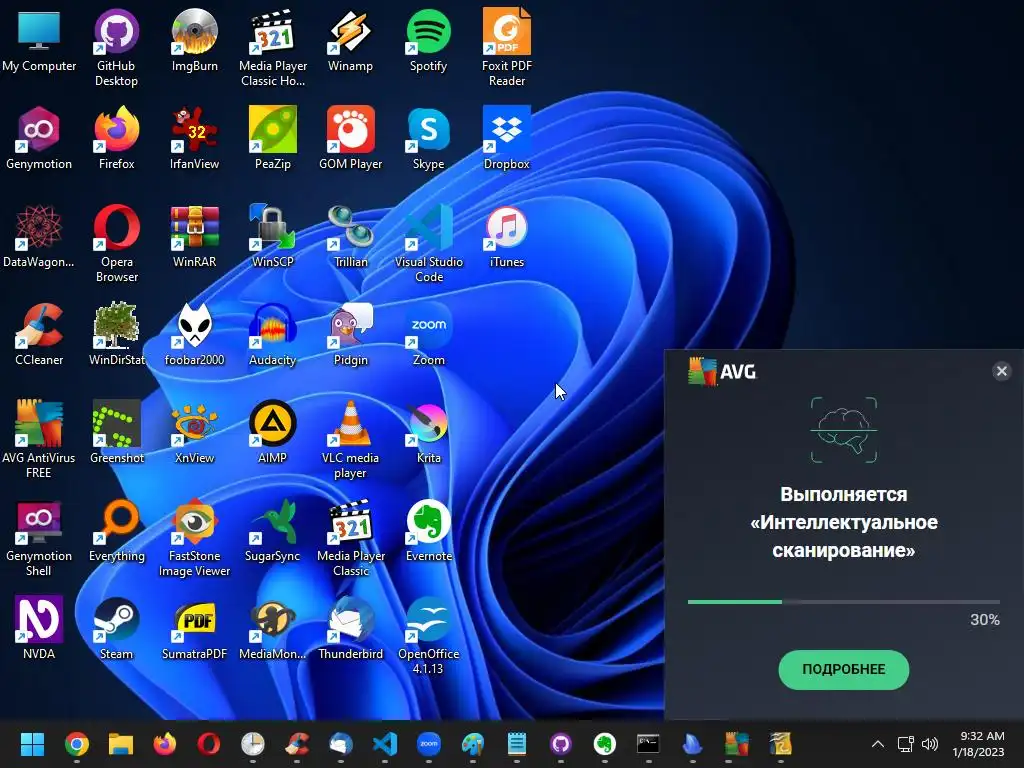Viewport: 1024px width, 768px height.
Task: Click the AIMP desktop icon
Action: click(x=272, y=432)
